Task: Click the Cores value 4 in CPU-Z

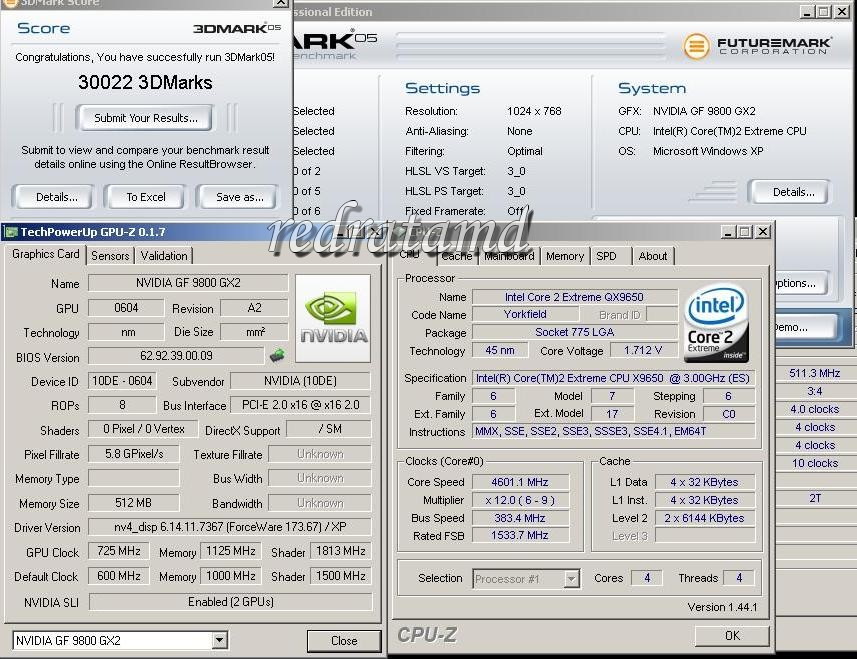Action: pos(647,578)
